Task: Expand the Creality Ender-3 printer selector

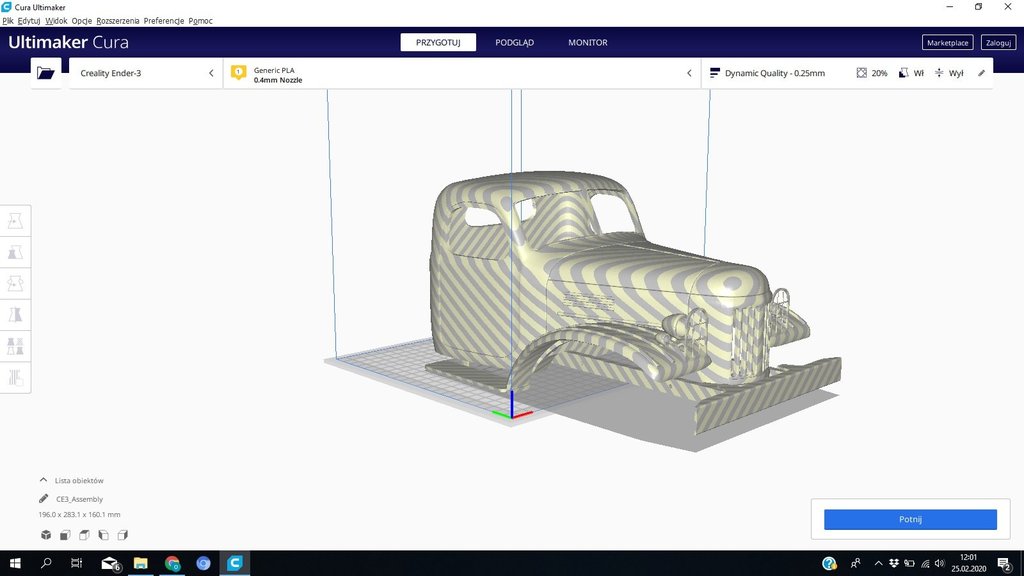Action: click(145, 73)
